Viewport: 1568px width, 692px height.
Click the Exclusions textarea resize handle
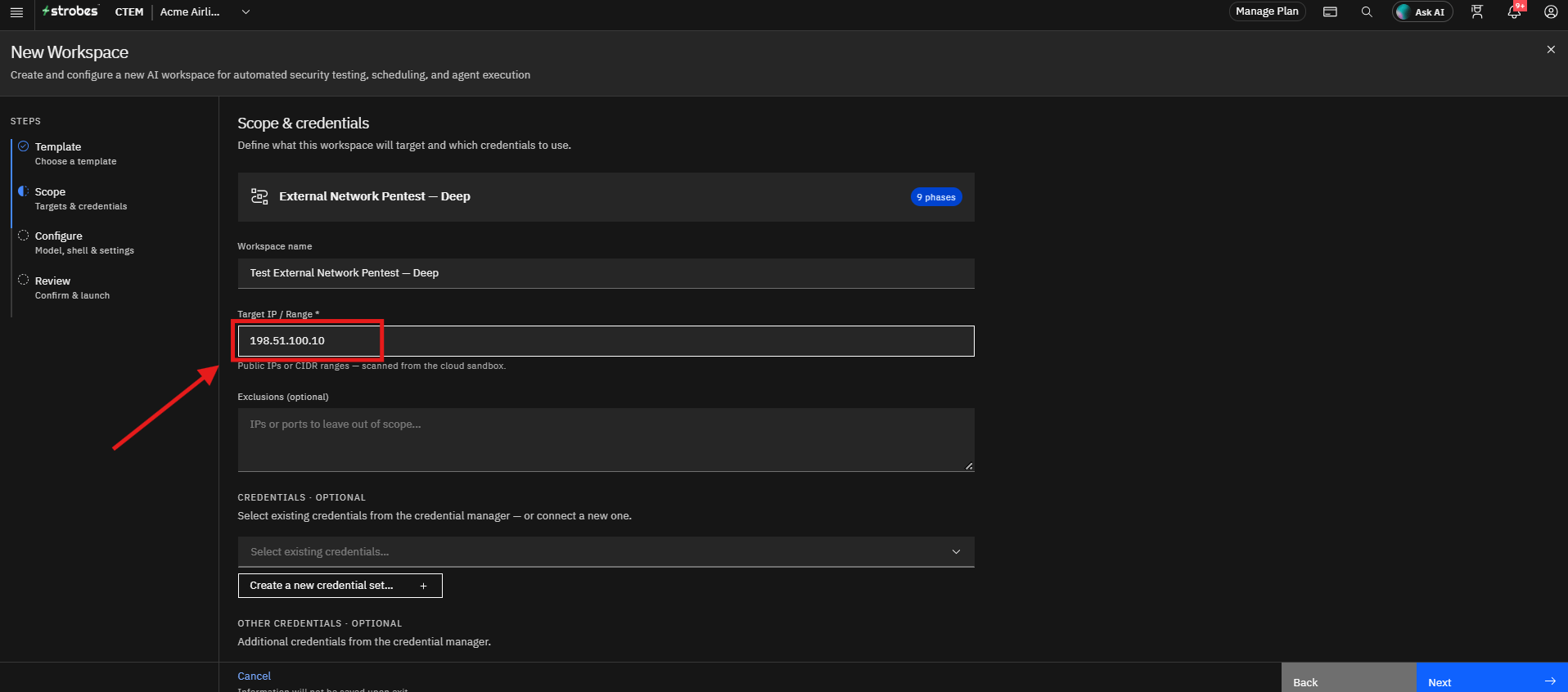pos(969,466)
